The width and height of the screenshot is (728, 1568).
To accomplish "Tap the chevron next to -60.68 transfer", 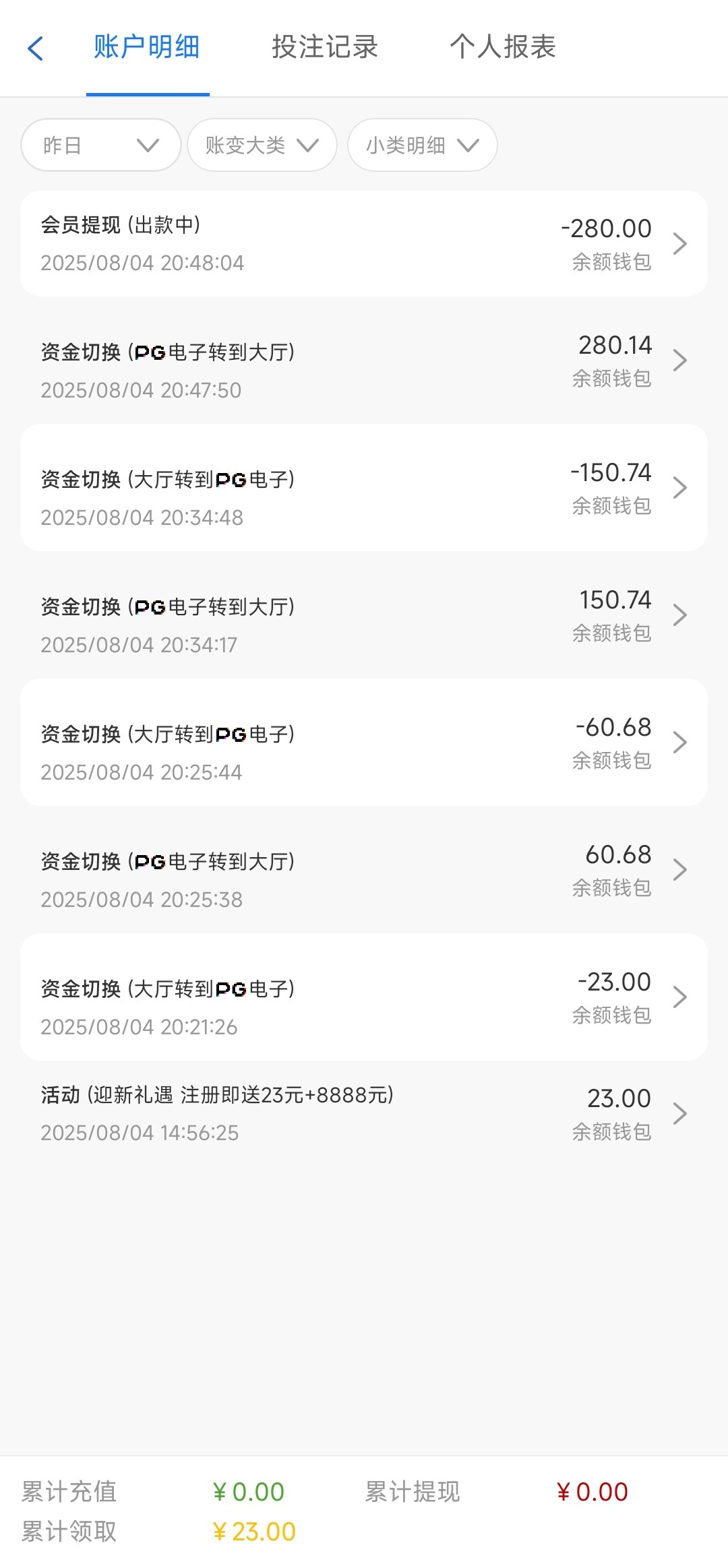I will (x=679, y=743).
